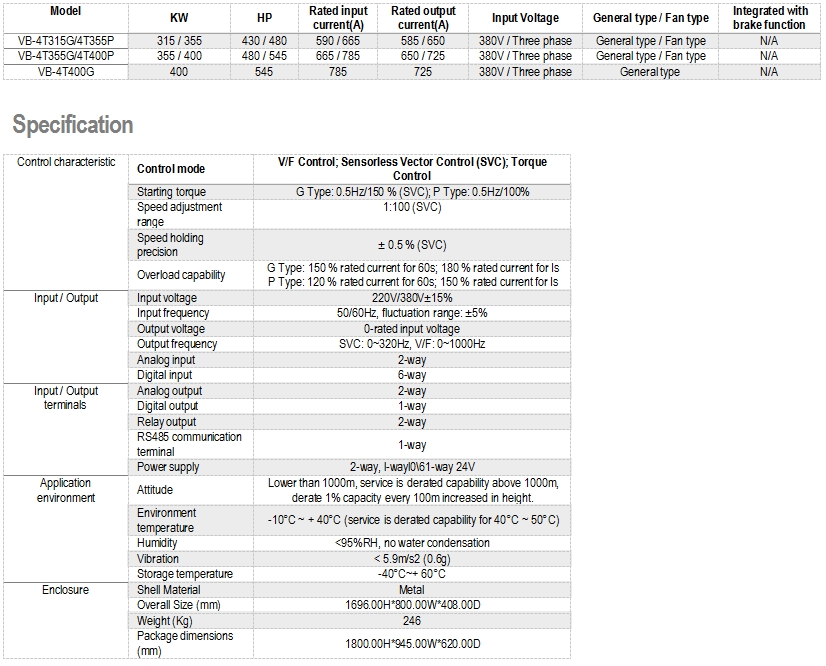
Task: Select the Integrated with brake function header
Action: tap(768, 18)
